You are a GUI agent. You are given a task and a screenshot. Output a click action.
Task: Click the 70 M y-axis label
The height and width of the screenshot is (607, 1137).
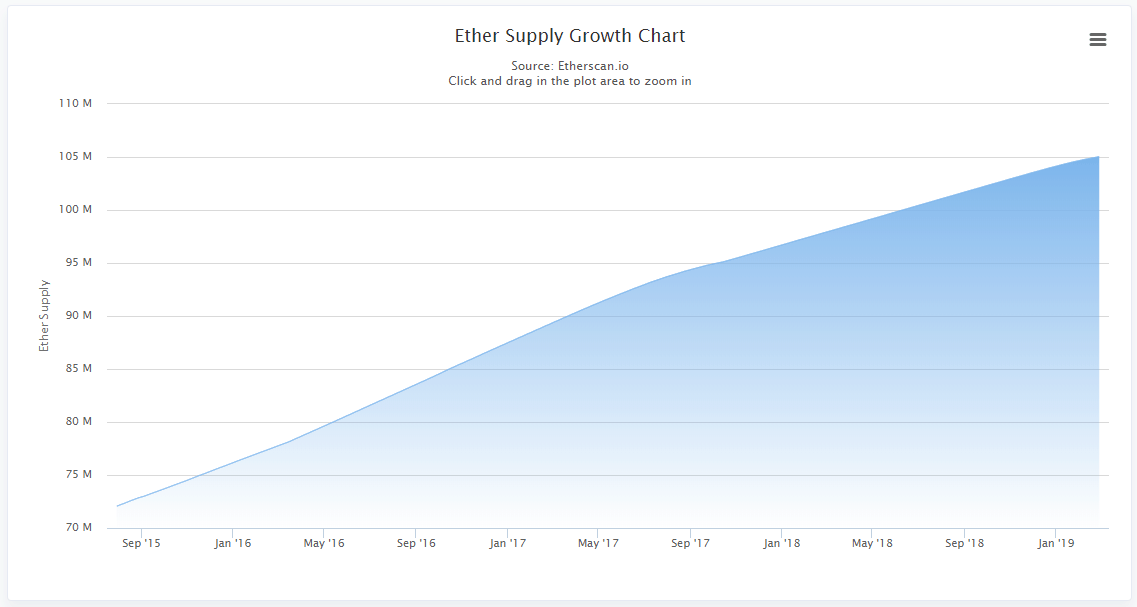coord(79,527)
